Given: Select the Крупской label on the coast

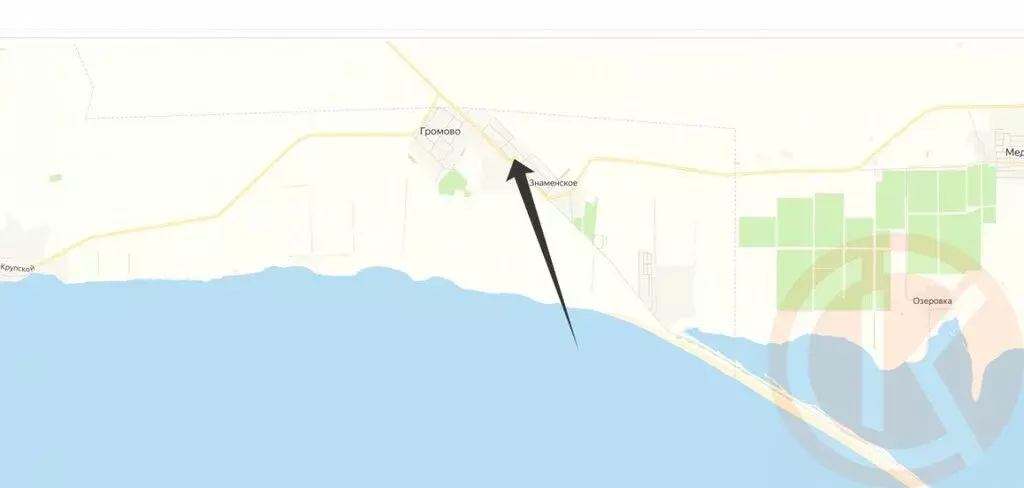Looking at the screenshot, I should pyautogui.click(x=17, y=268).
